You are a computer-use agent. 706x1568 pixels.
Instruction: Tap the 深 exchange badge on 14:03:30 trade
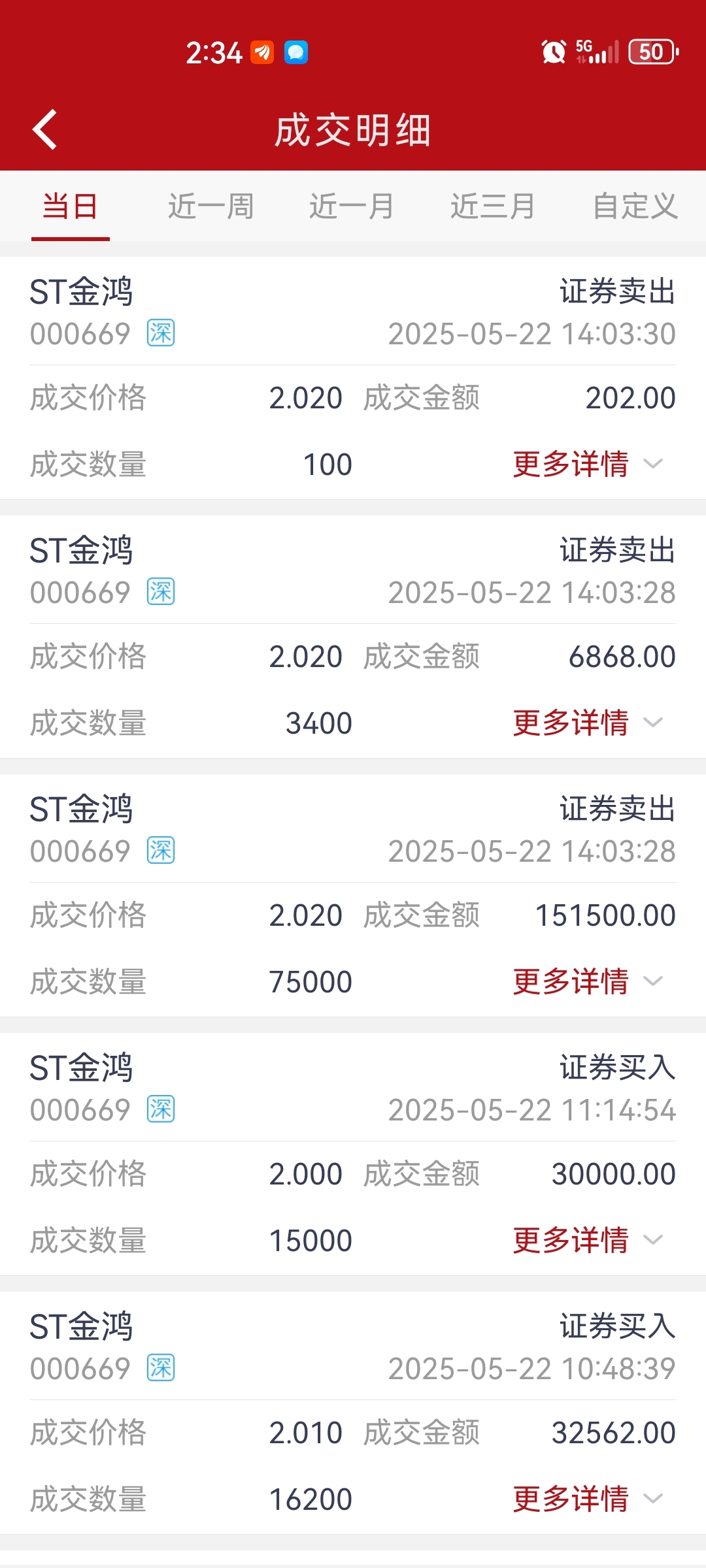pos(161,333)
